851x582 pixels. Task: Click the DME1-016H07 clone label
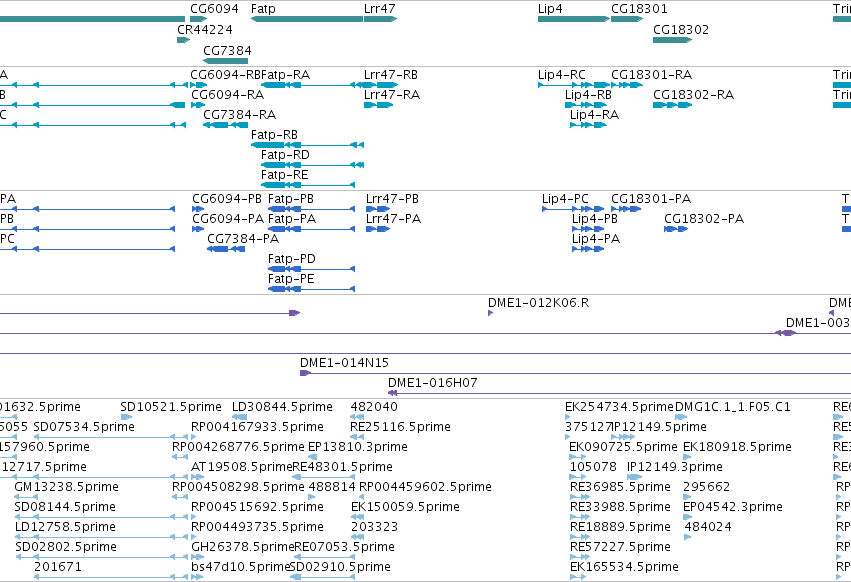pyautogui.click(x=433, y=383)
